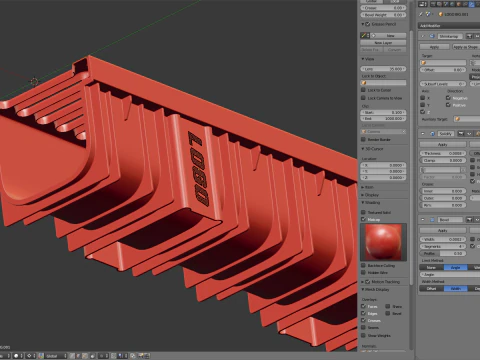
Task: Click the object icon in Lock to Object field
Action: pyautogui.click(x=364, y=83)
